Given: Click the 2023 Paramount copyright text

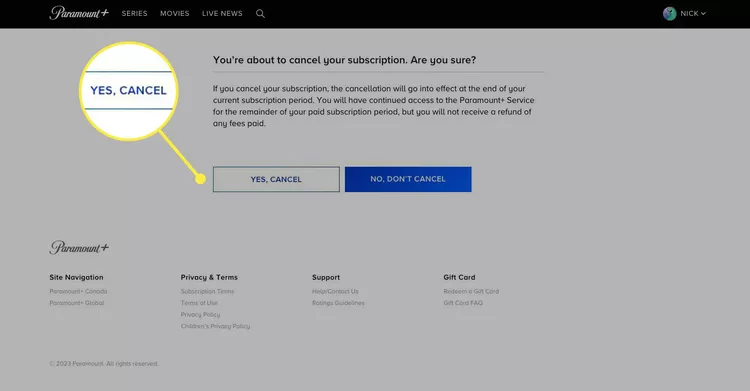Looking at the screenshot, I should click(x=104, y=364).
